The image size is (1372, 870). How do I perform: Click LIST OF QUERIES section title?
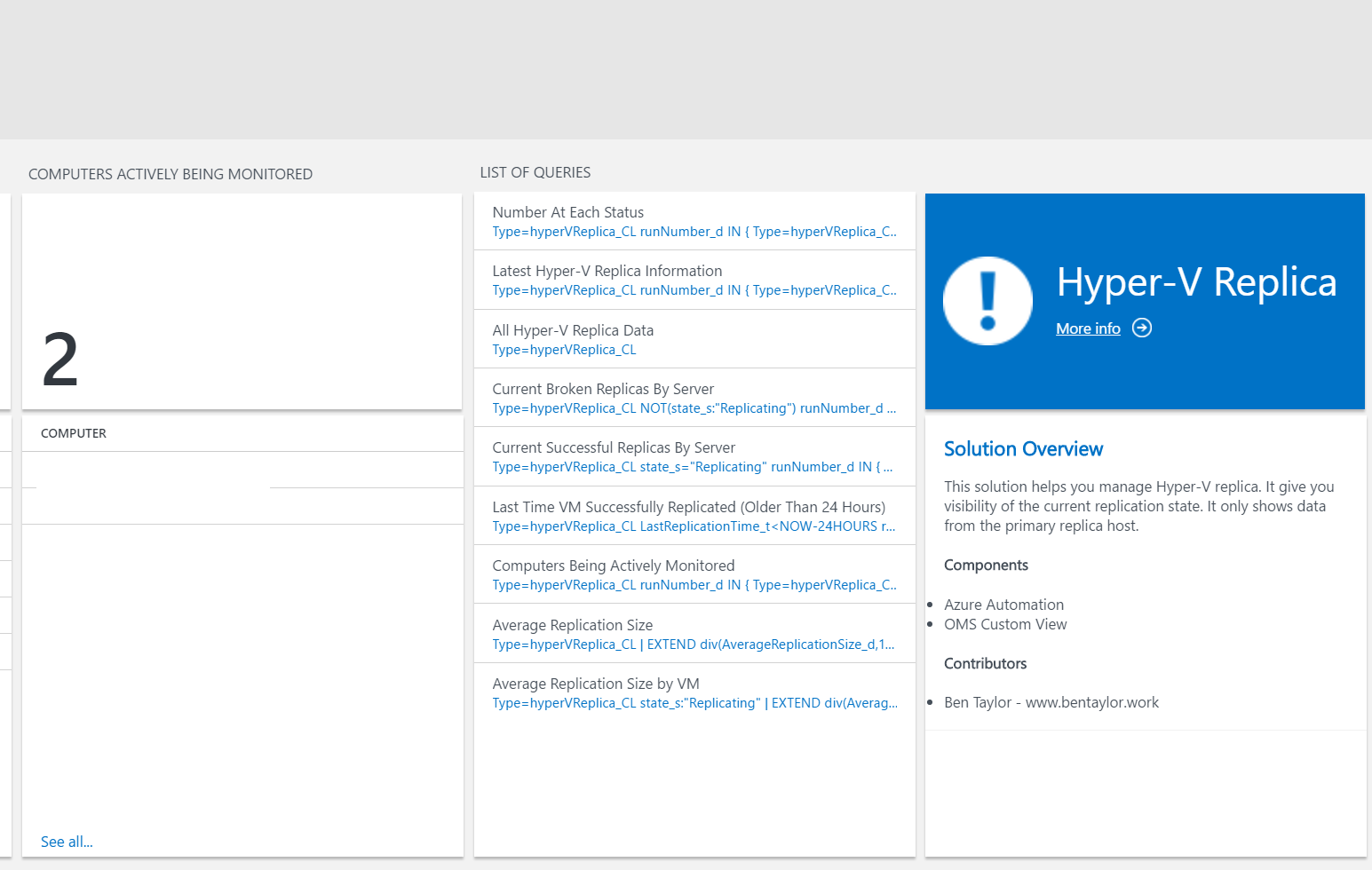coord(535,172)
